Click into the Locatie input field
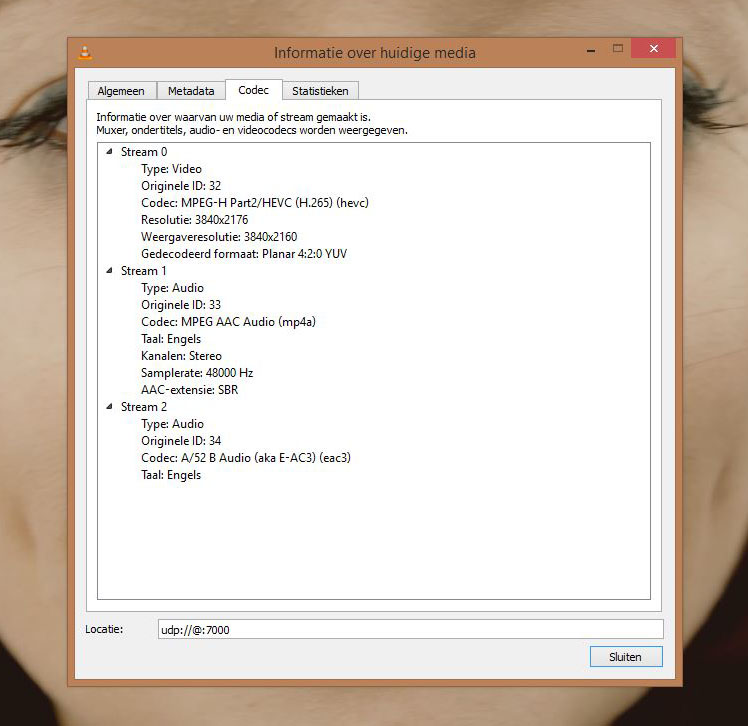 click(x=410, y=629)
